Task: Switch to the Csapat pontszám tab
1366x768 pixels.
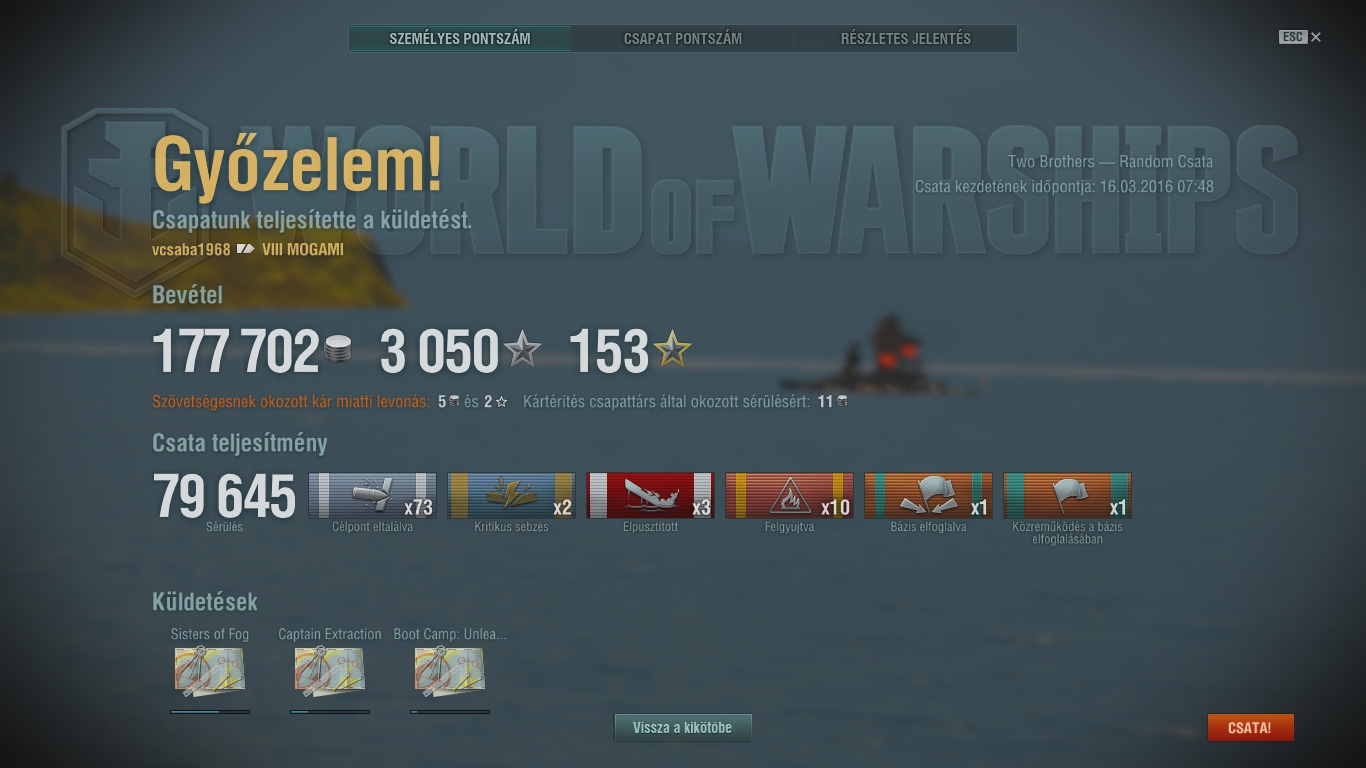Action: click(x=683, y=39)
